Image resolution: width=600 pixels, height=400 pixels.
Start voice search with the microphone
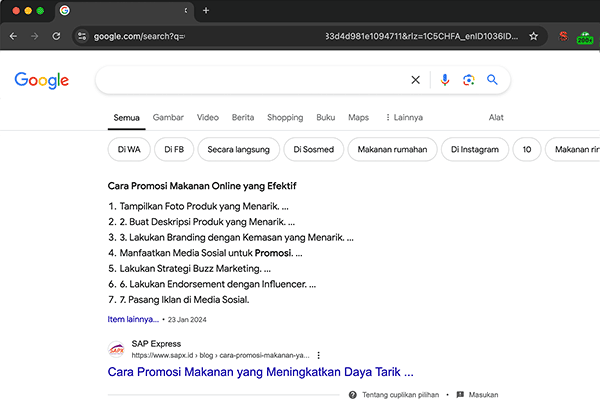point(445,80)
